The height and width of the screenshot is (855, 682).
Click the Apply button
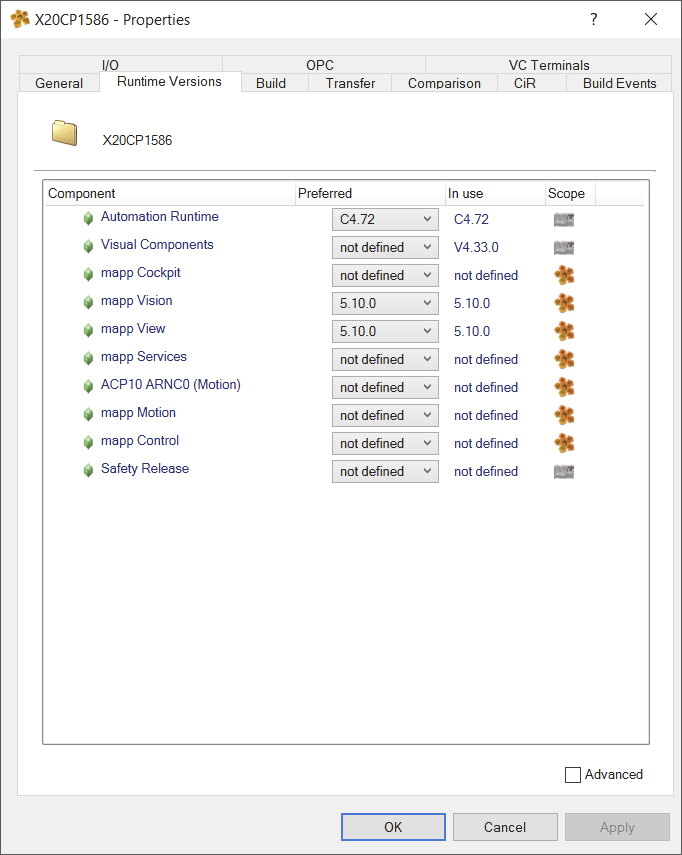(x=617, y=827)
